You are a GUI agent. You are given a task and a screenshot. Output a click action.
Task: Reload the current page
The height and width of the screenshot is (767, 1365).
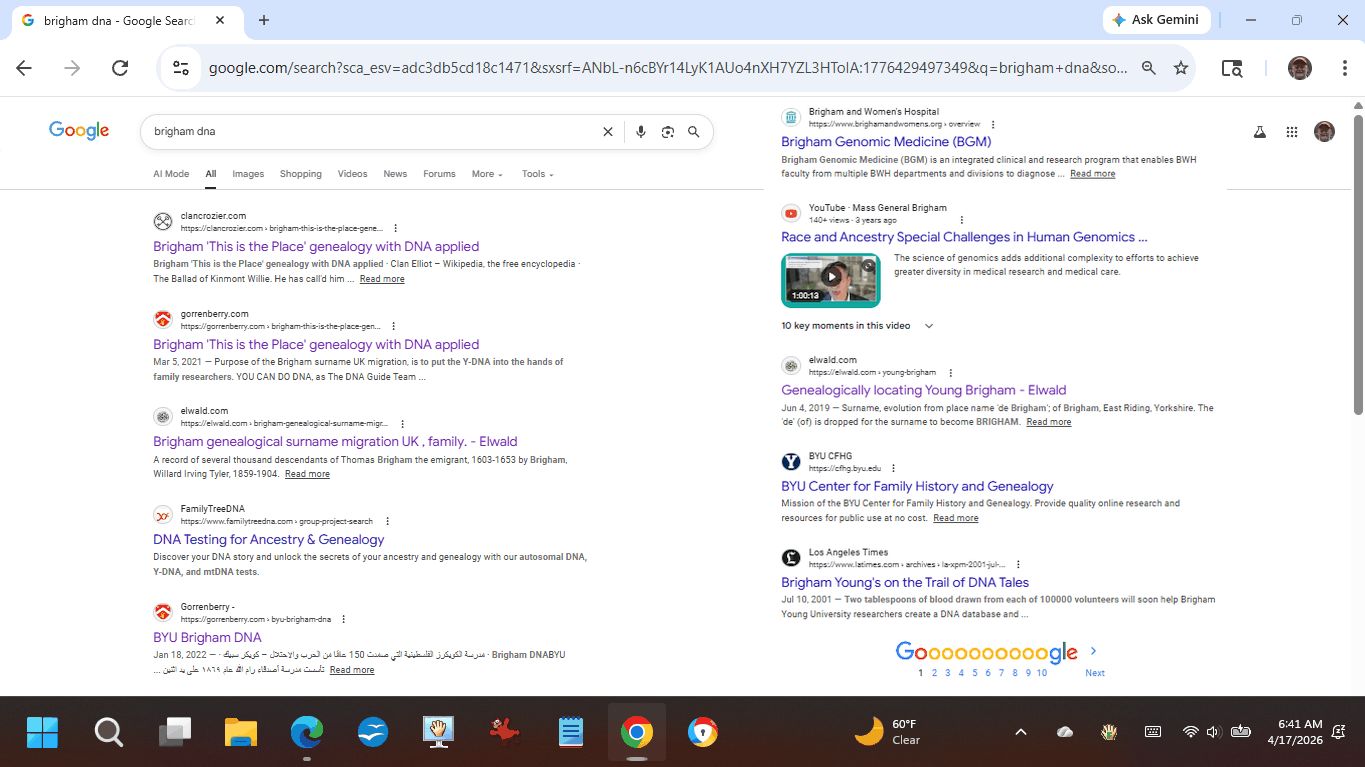pyautogui.click(x=120, y=68)
